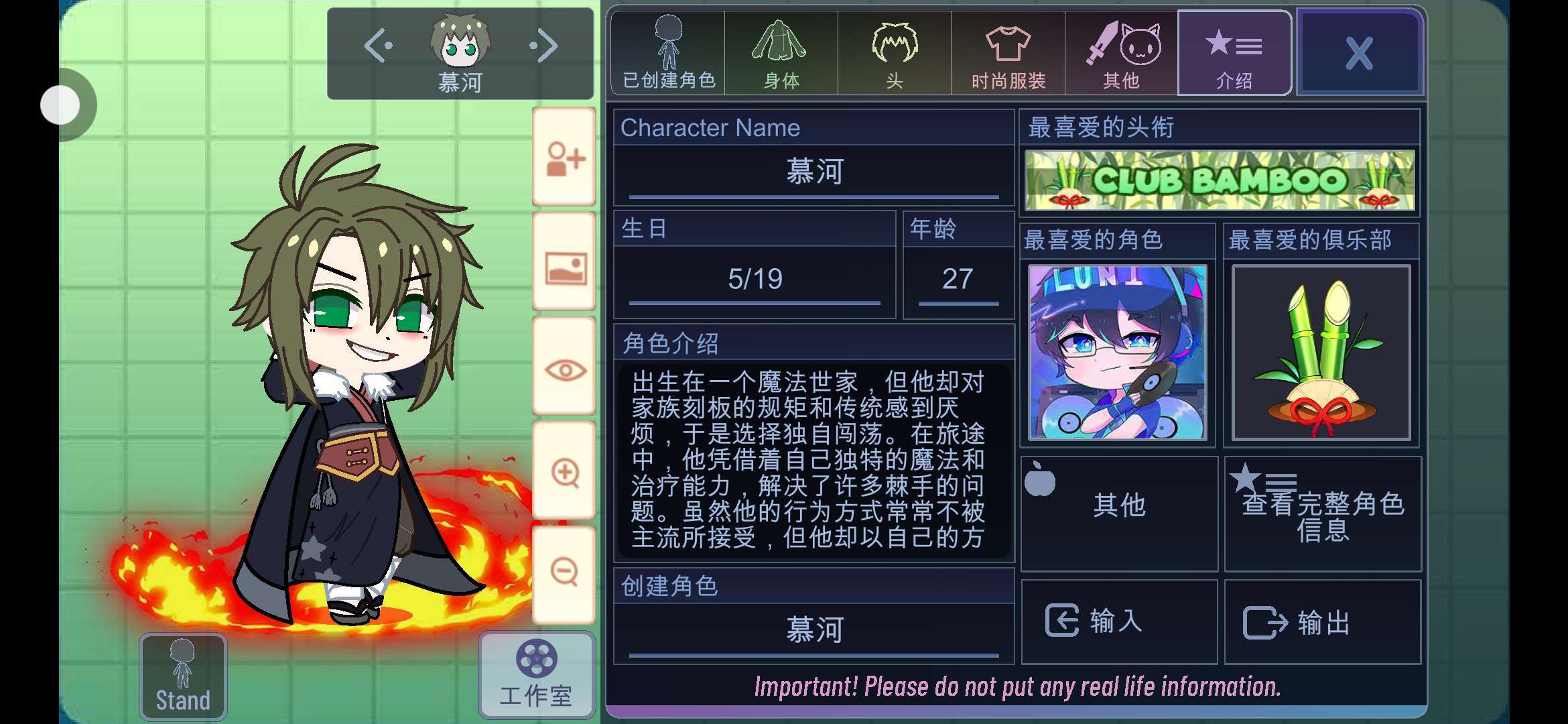This screenshot has width=1568, height=724.
Task: Open the 其他 sword and cat tab
Action: (1121, 53)
